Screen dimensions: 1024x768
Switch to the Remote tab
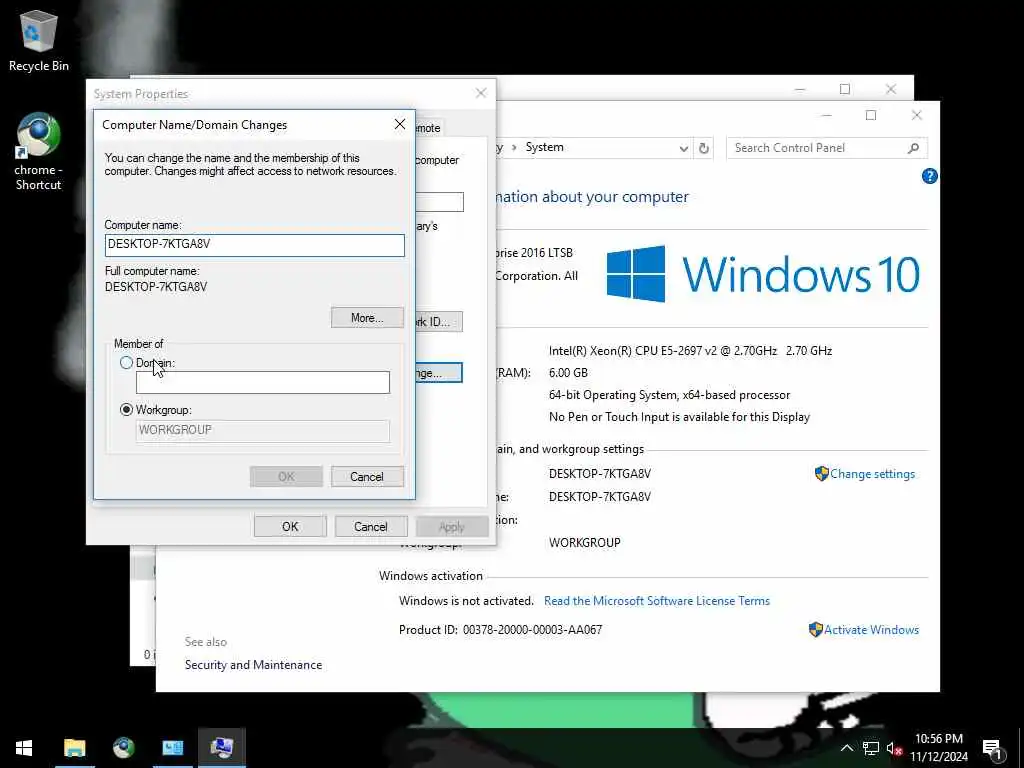[x=428, y=128]
